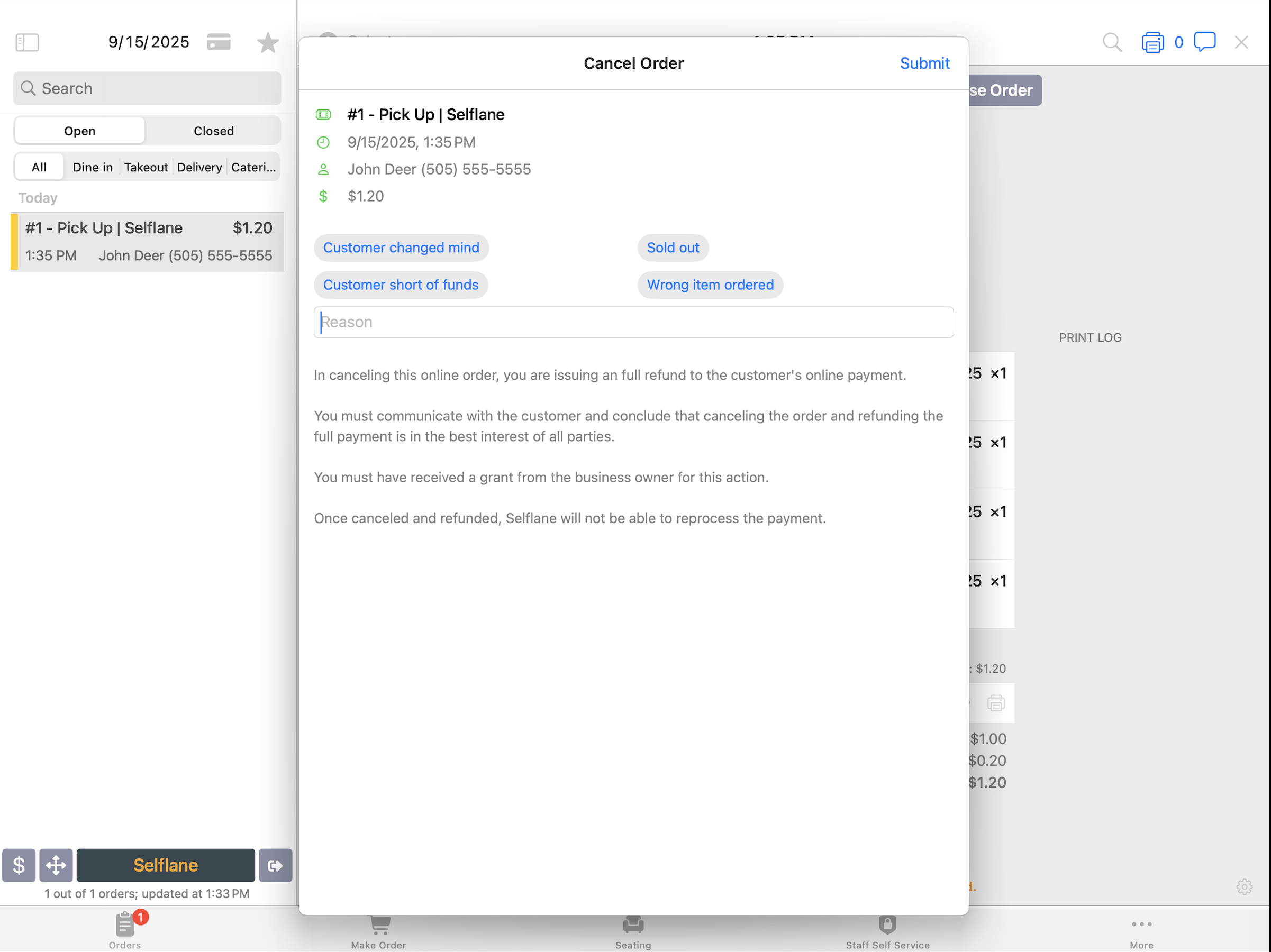Submit the cancel order form
The width and height of the screenshot is (1271, 952).
[x=924, y=63]
